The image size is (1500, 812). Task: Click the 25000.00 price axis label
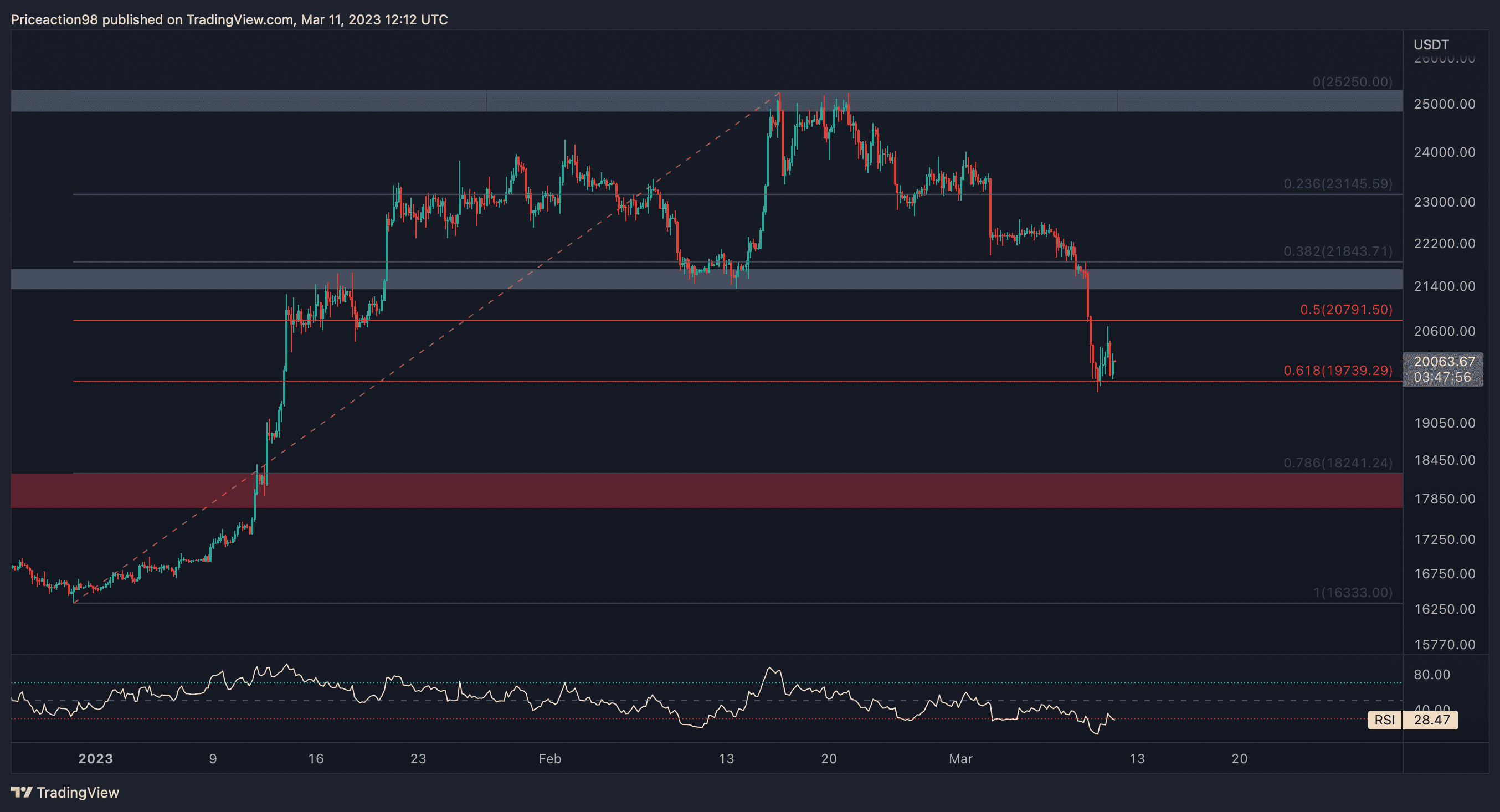pos(1445,104)
